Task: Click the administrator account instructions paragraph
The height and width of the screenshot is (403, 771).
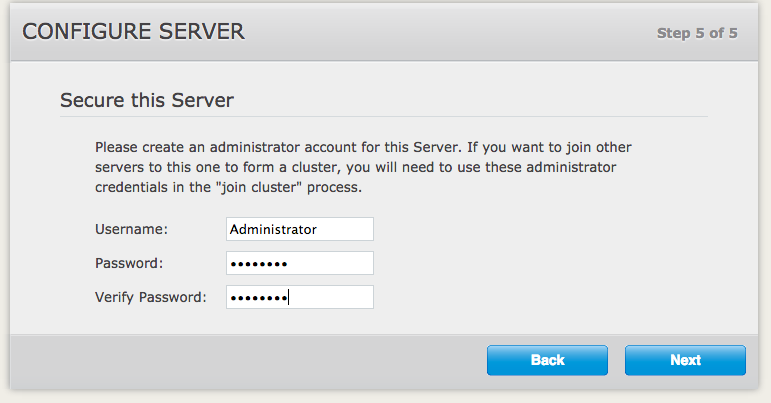Action: click(363, 167)
